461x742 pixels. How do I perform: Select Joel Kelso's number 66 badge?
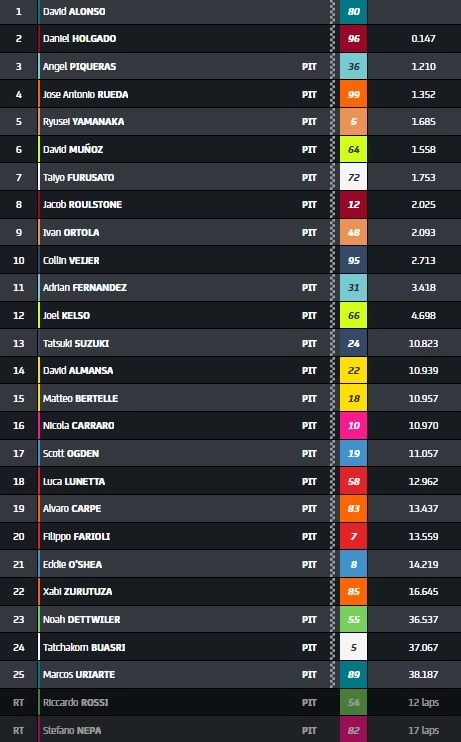click(354, 316)
